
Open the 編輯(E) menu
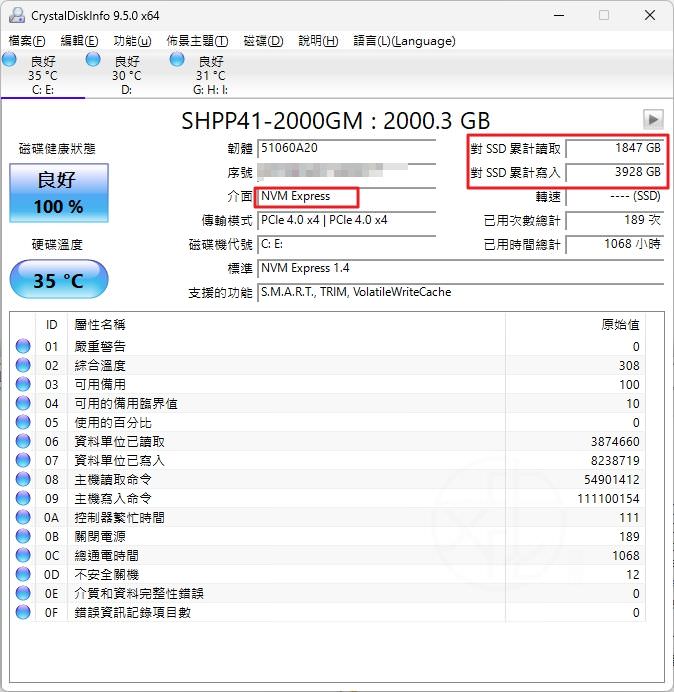point(79,41)
